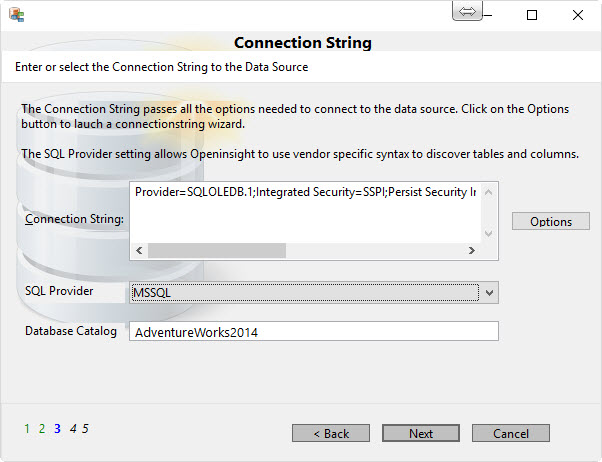Jump to wizard step 5
This screenshot has height=462, width=602.
[85, 429]
